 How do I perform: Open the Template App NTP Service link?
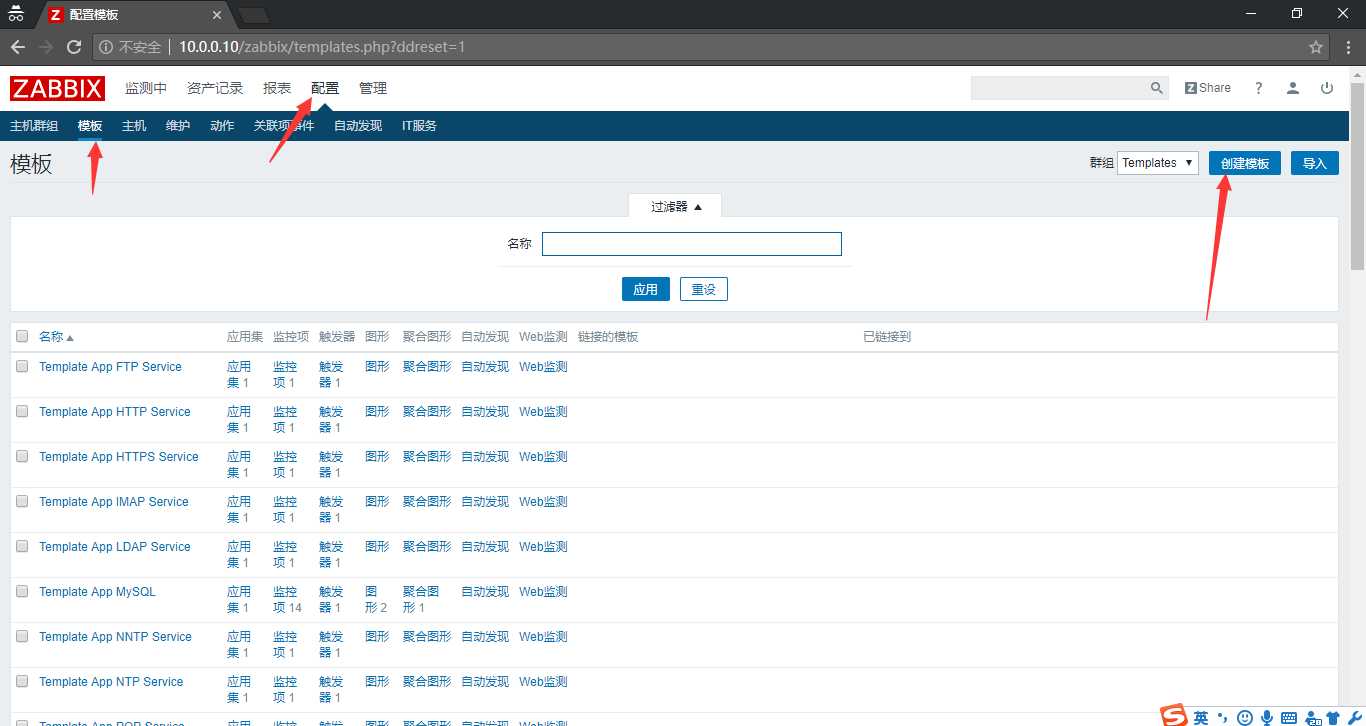tap(111, 682)
